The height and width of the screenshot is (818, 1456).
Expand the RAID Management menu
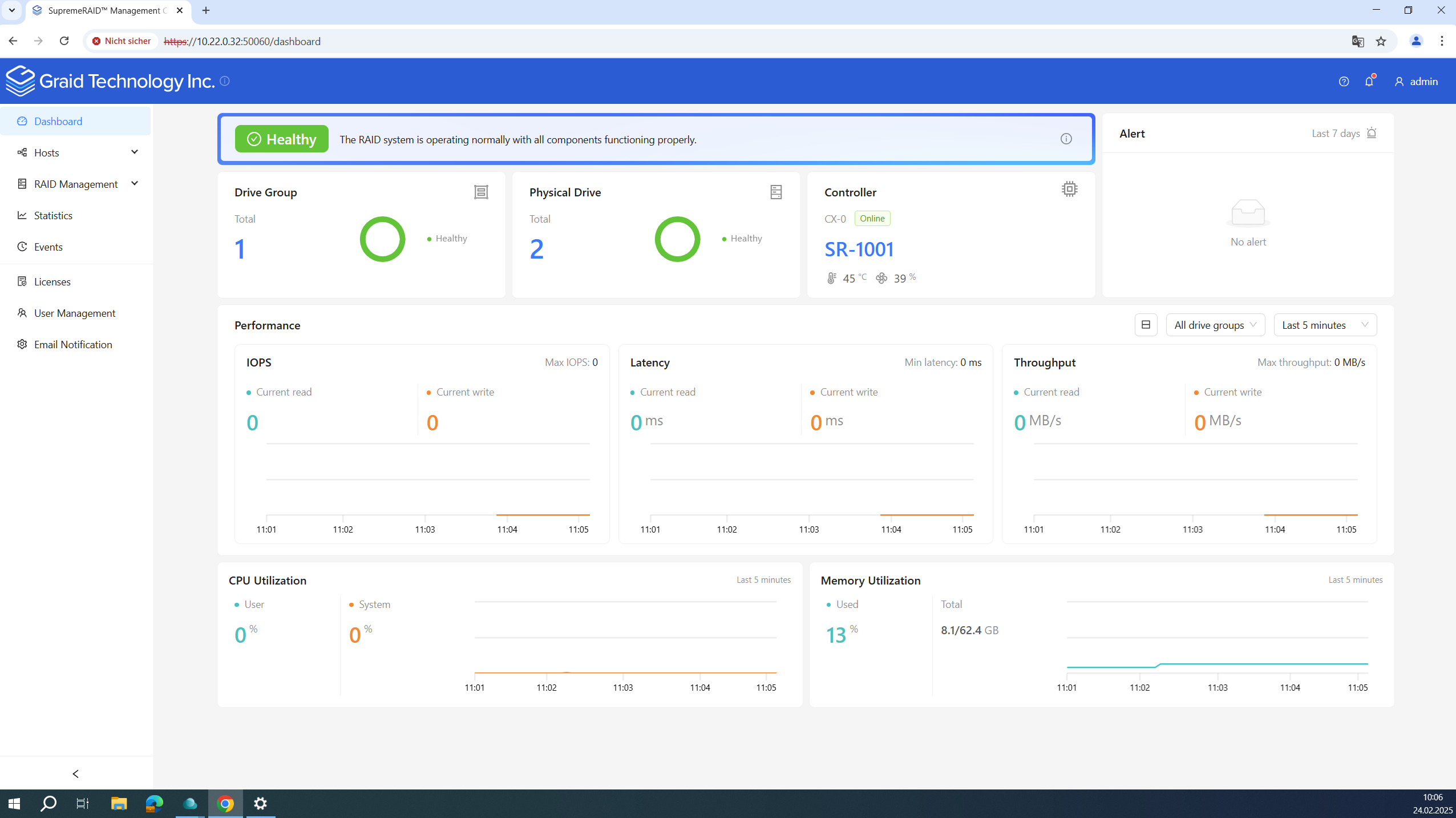tap(76, 184)
